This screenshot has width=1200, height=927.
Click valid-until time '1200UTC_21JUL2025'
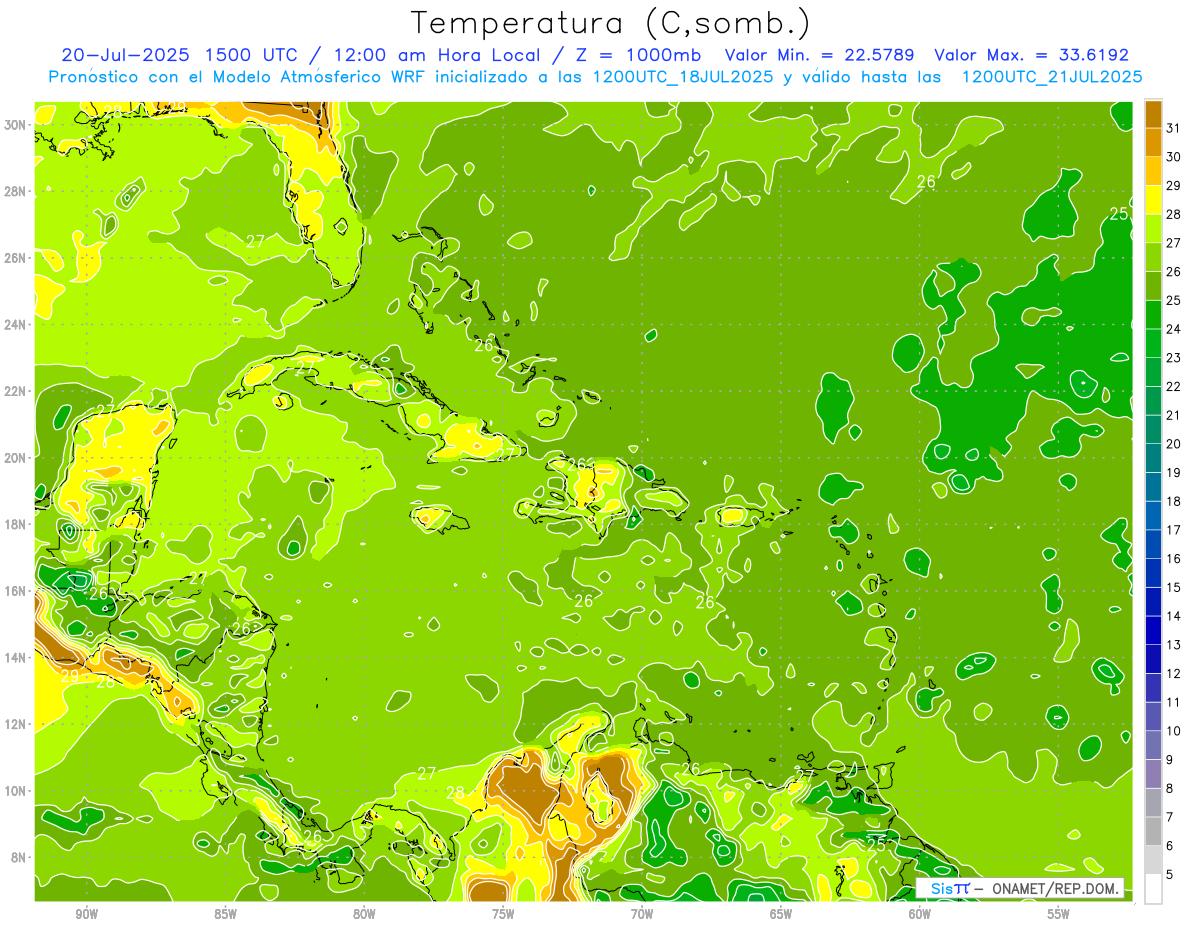(1052, 76)
